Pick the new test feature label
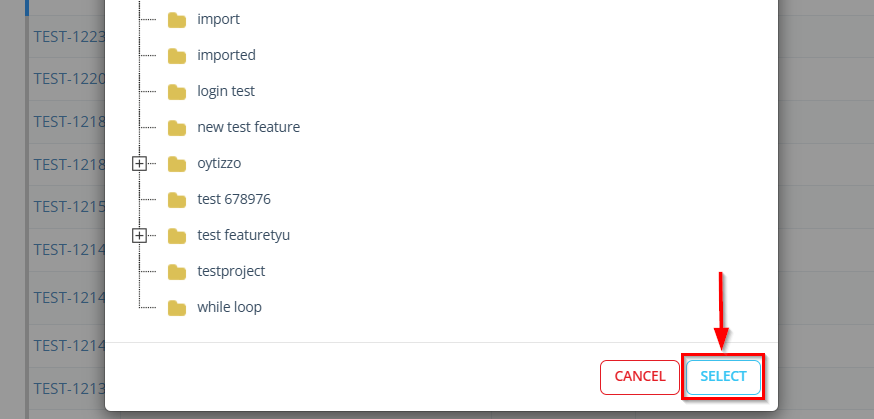The width and height of the screenshot is (874, 419). tap(248, 127)
